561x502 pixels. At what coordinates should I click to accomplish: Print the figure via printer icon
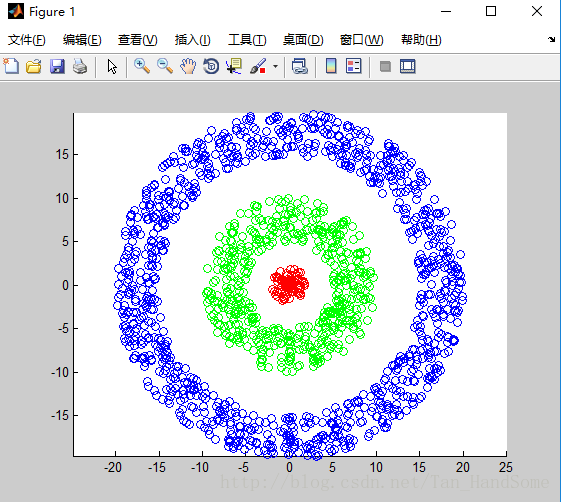(x=80, y=67)
